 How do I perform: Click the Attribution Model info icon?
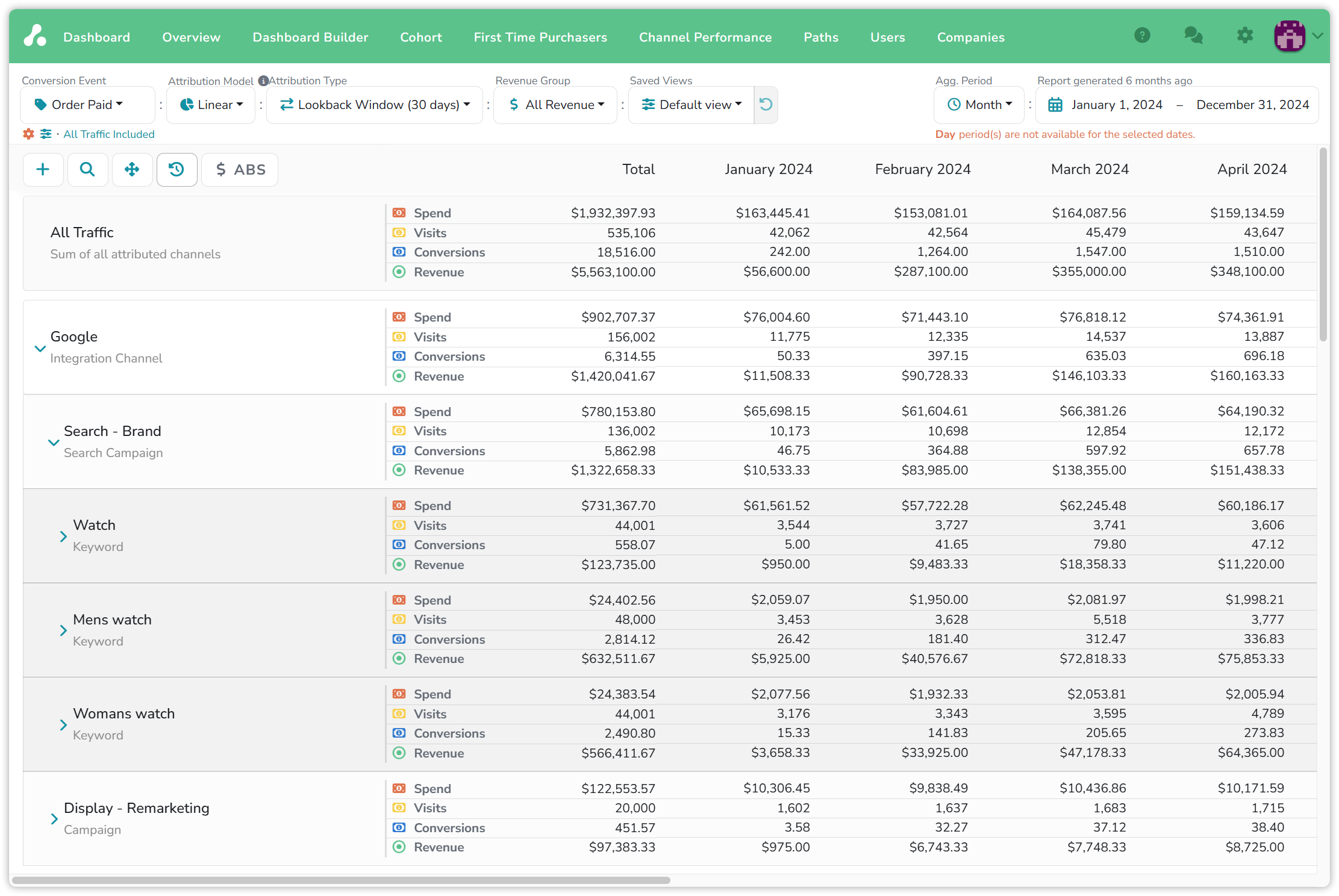[263, 81]
